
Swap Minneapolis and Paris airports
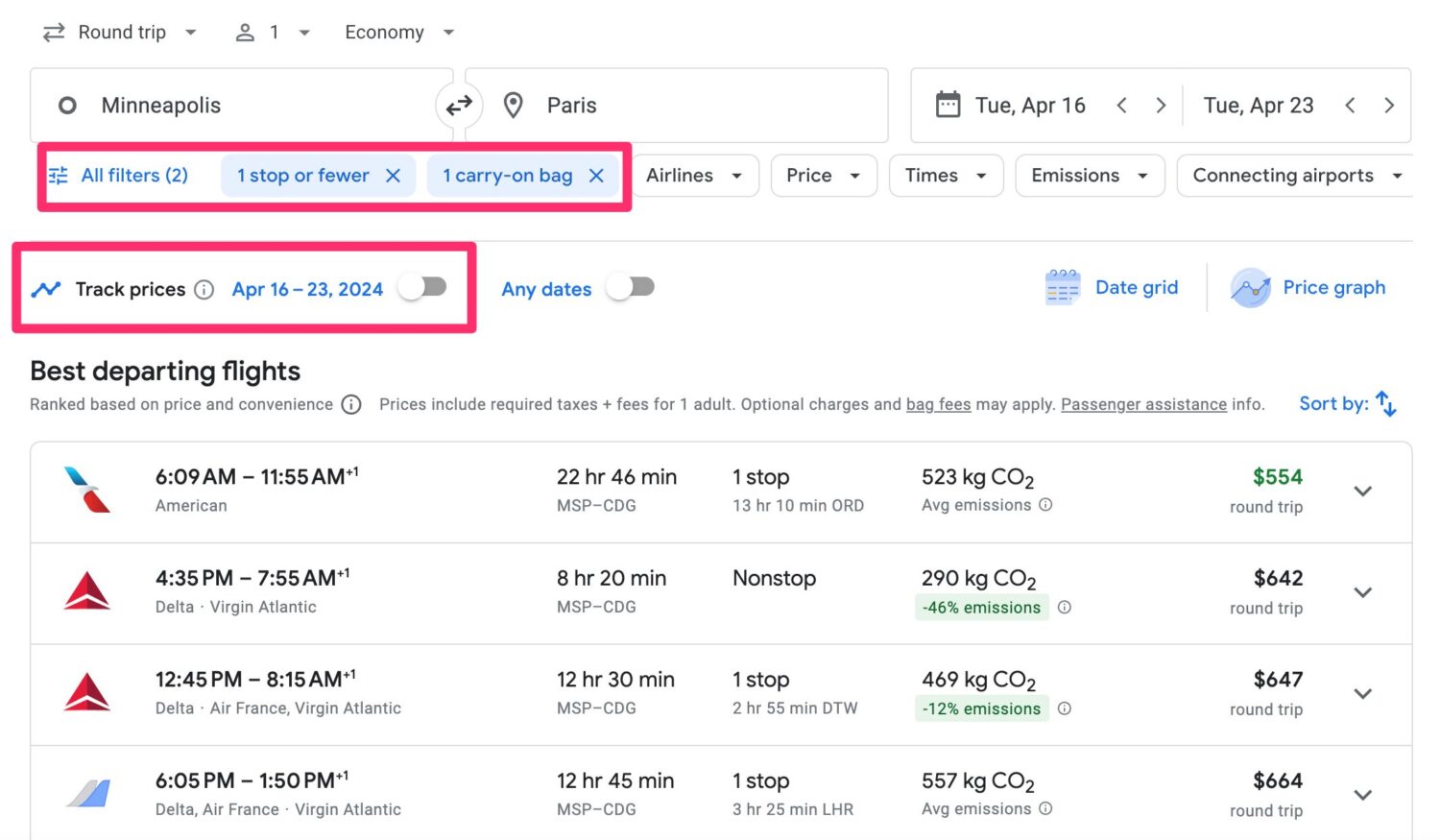459,106
